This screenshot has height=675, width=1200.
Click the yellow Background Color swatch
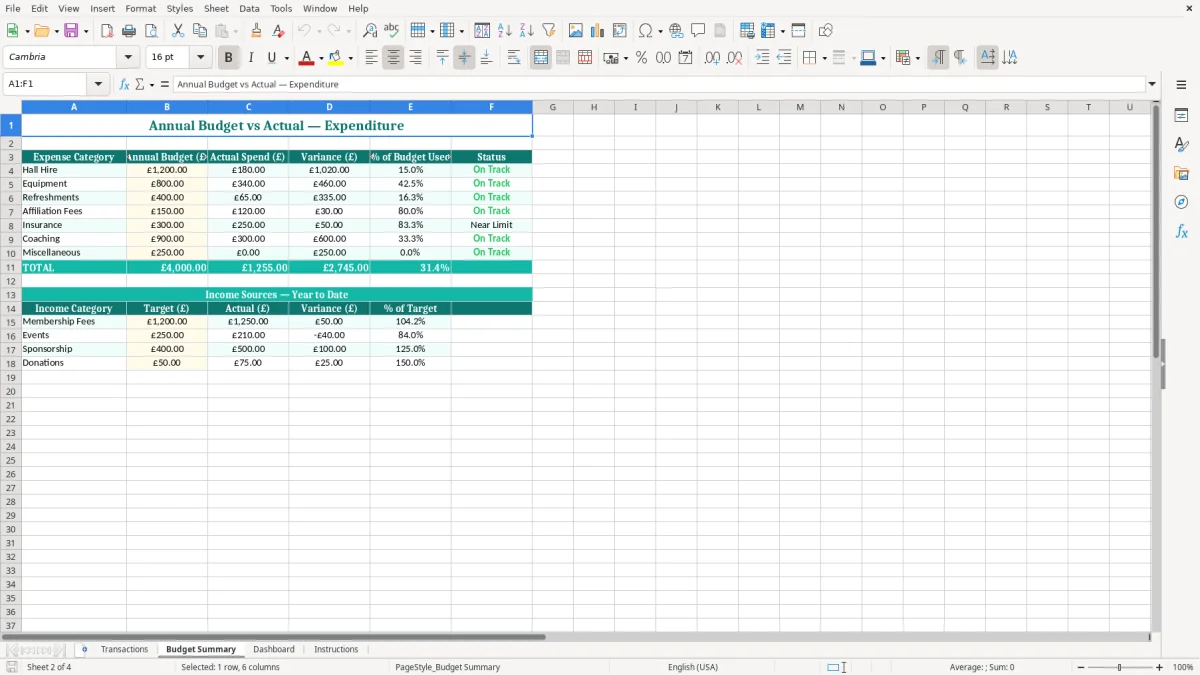[336, 58]
